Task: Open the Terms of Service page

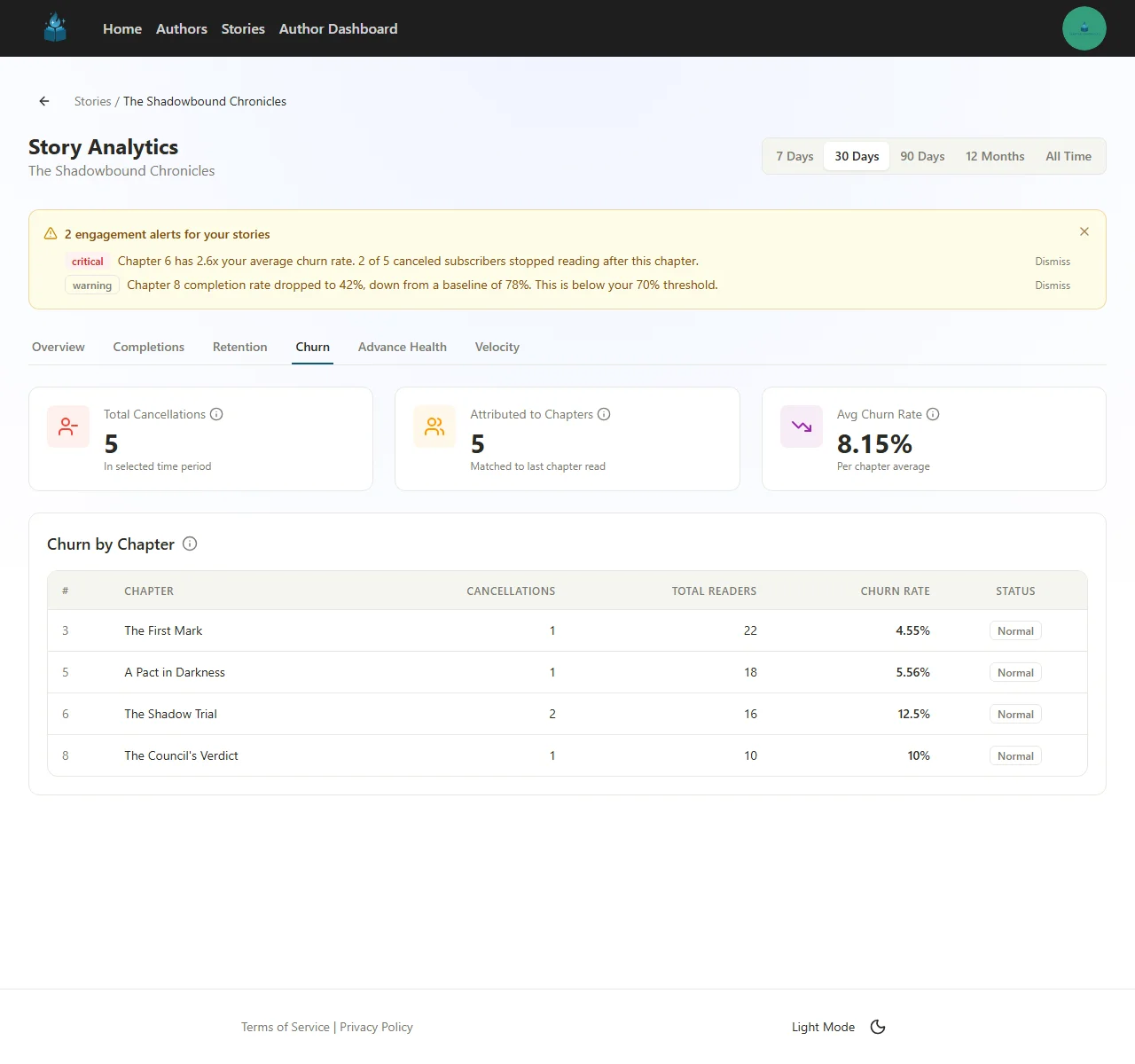Action: [x=285, y=1027]
